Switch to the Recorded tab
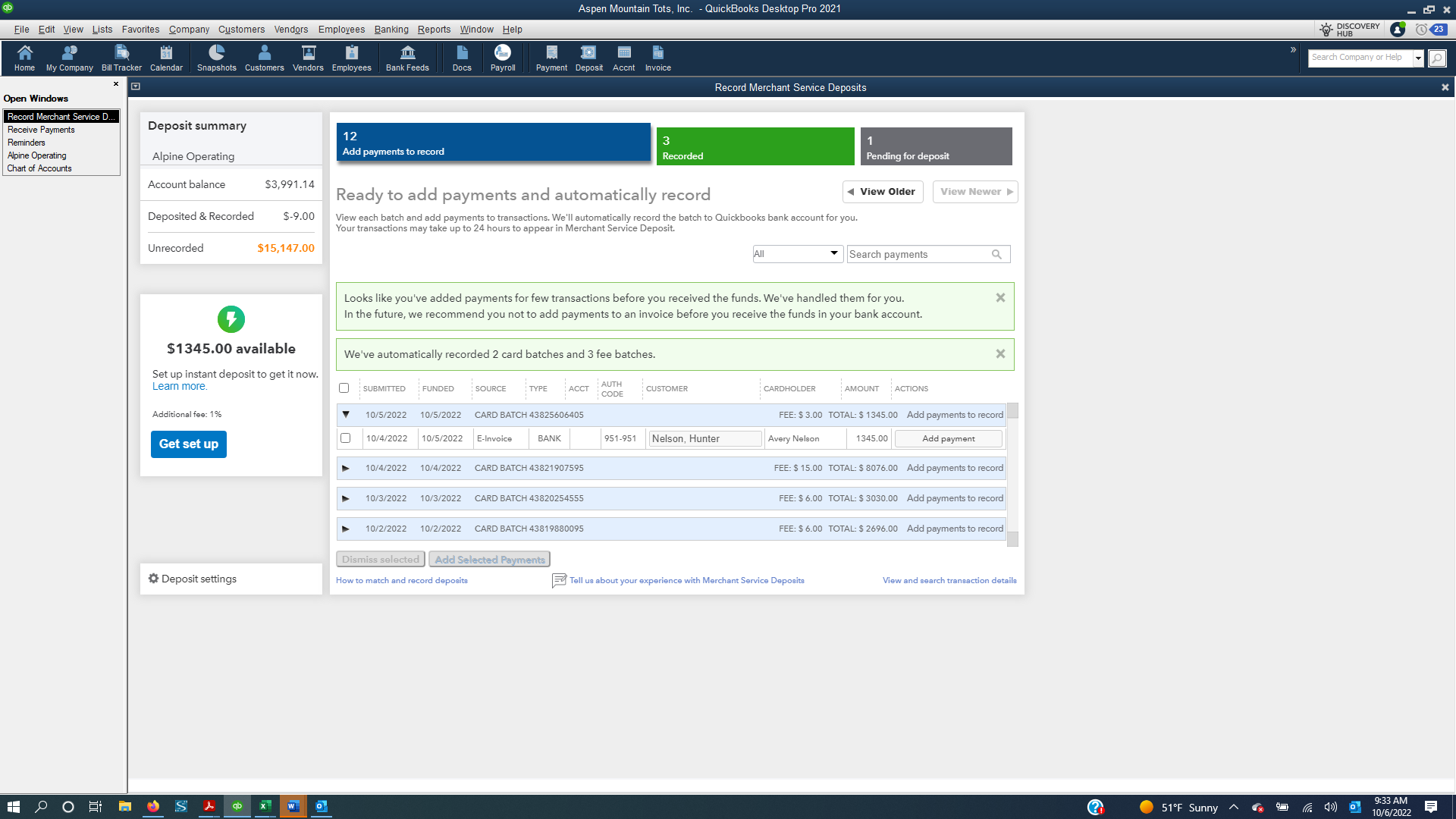 pyautogui.click(x=755, y=146)
